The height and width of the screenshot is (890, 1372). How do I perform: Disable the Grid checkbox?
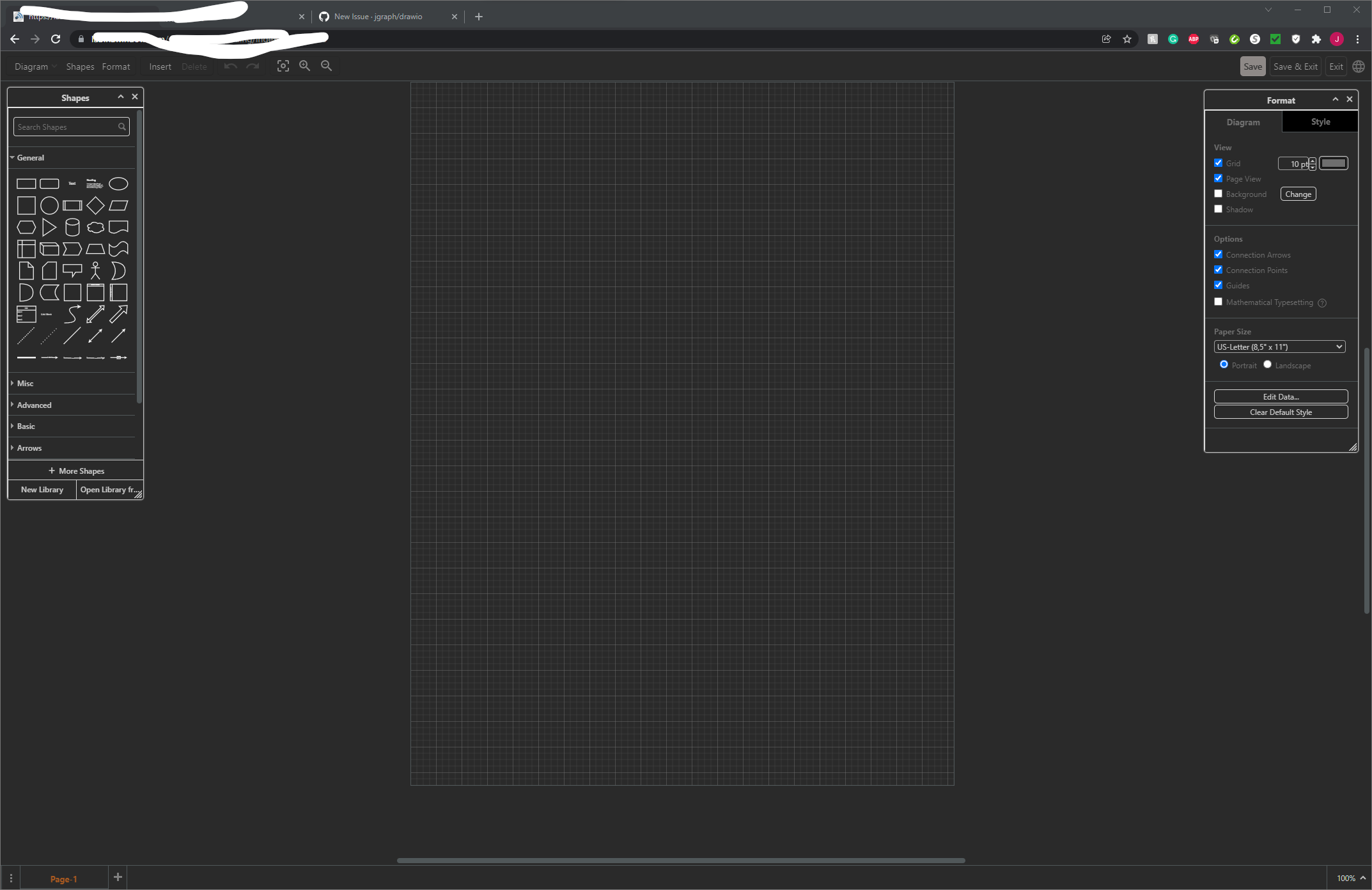click(x=1219, y=162)
